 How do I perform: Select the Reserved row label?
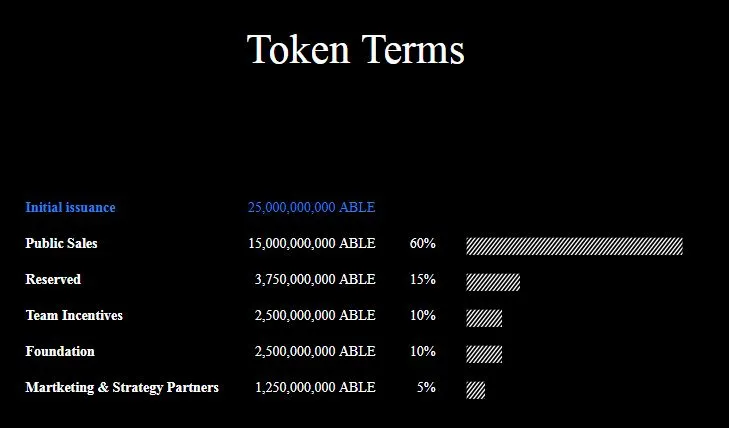point(53,279)
